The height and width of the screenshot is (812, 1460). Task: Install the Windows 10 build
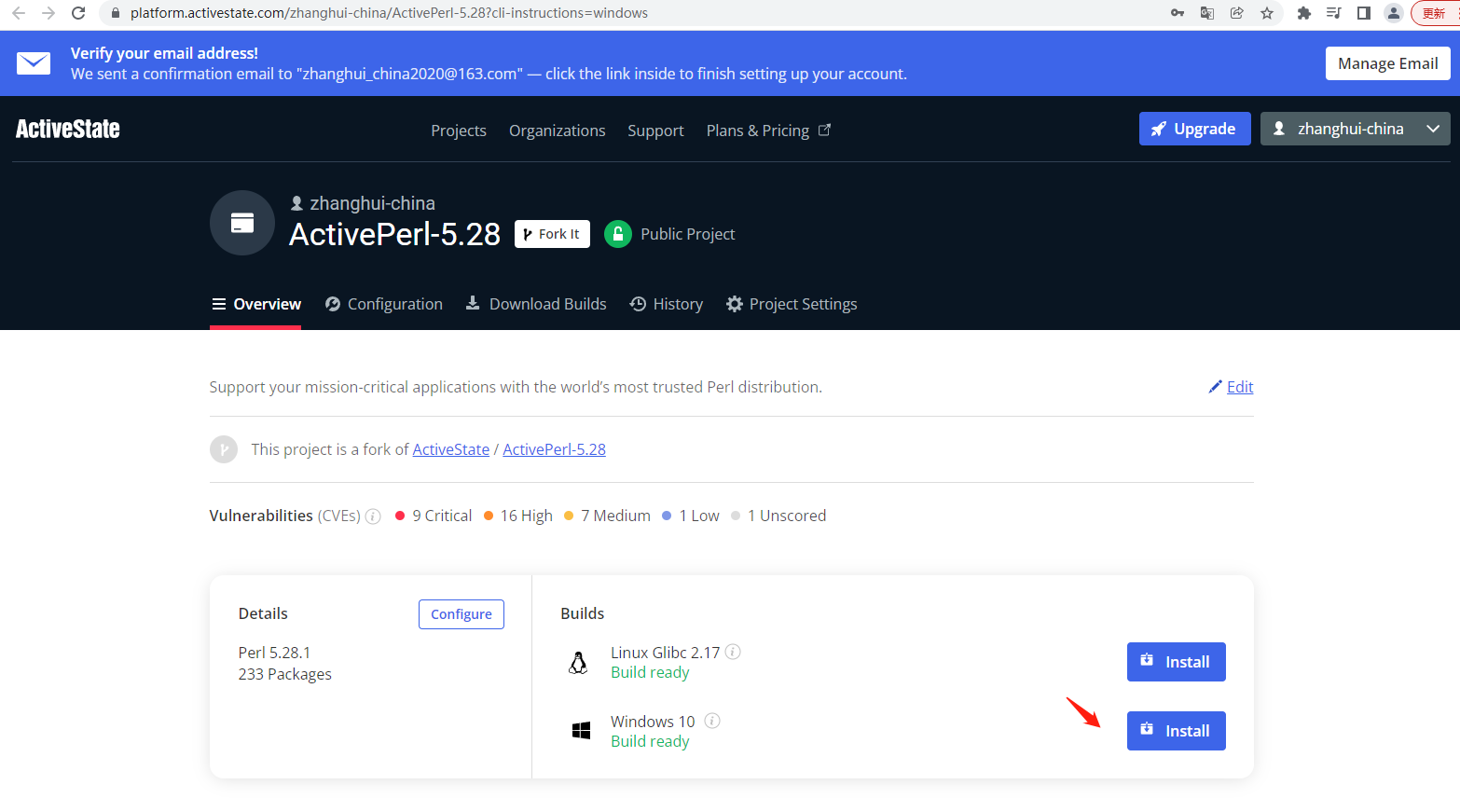pos(1177,731)
